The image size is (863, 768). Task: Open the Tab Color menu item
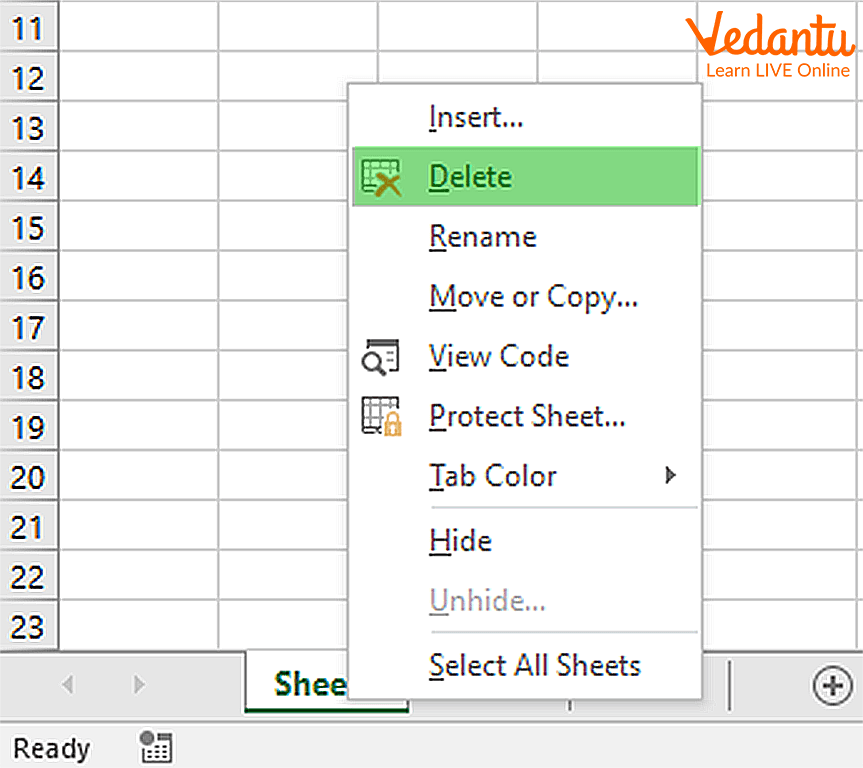pyautogui.click(x=492, y=476)
